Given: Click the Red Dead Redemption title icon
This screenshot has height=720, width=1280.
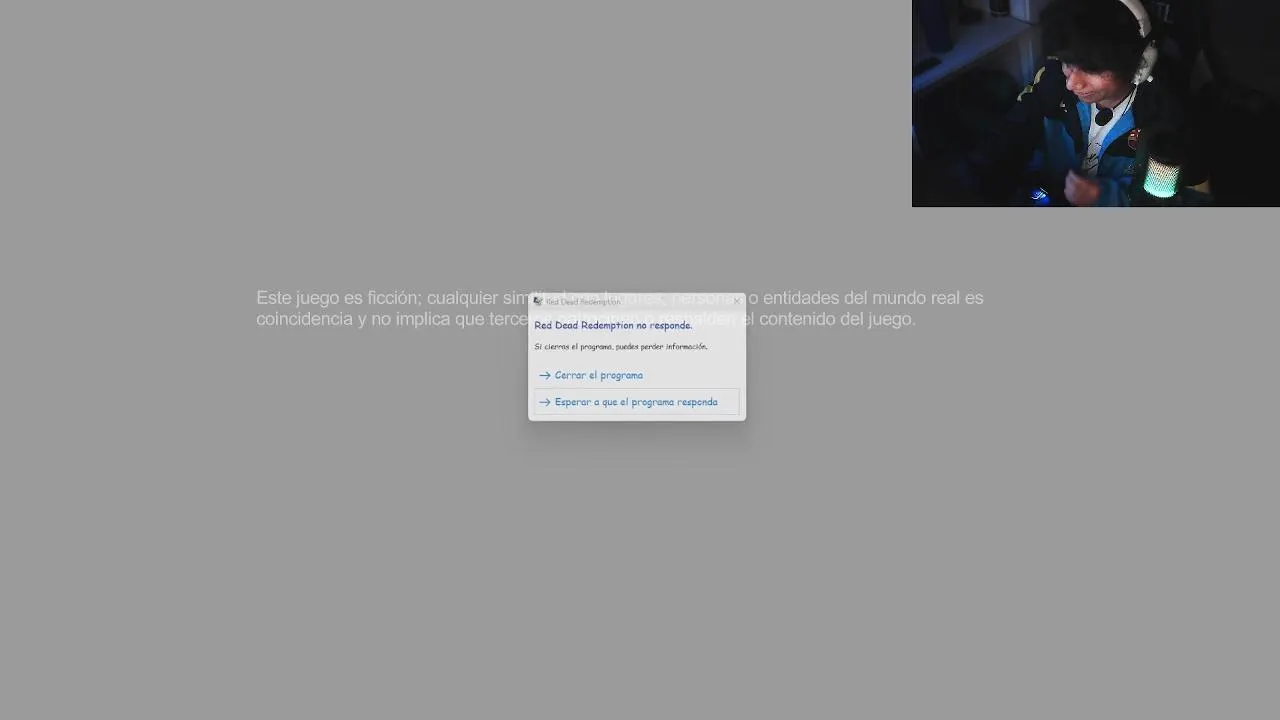Looking at the screenshot, I should coord(538,301).
